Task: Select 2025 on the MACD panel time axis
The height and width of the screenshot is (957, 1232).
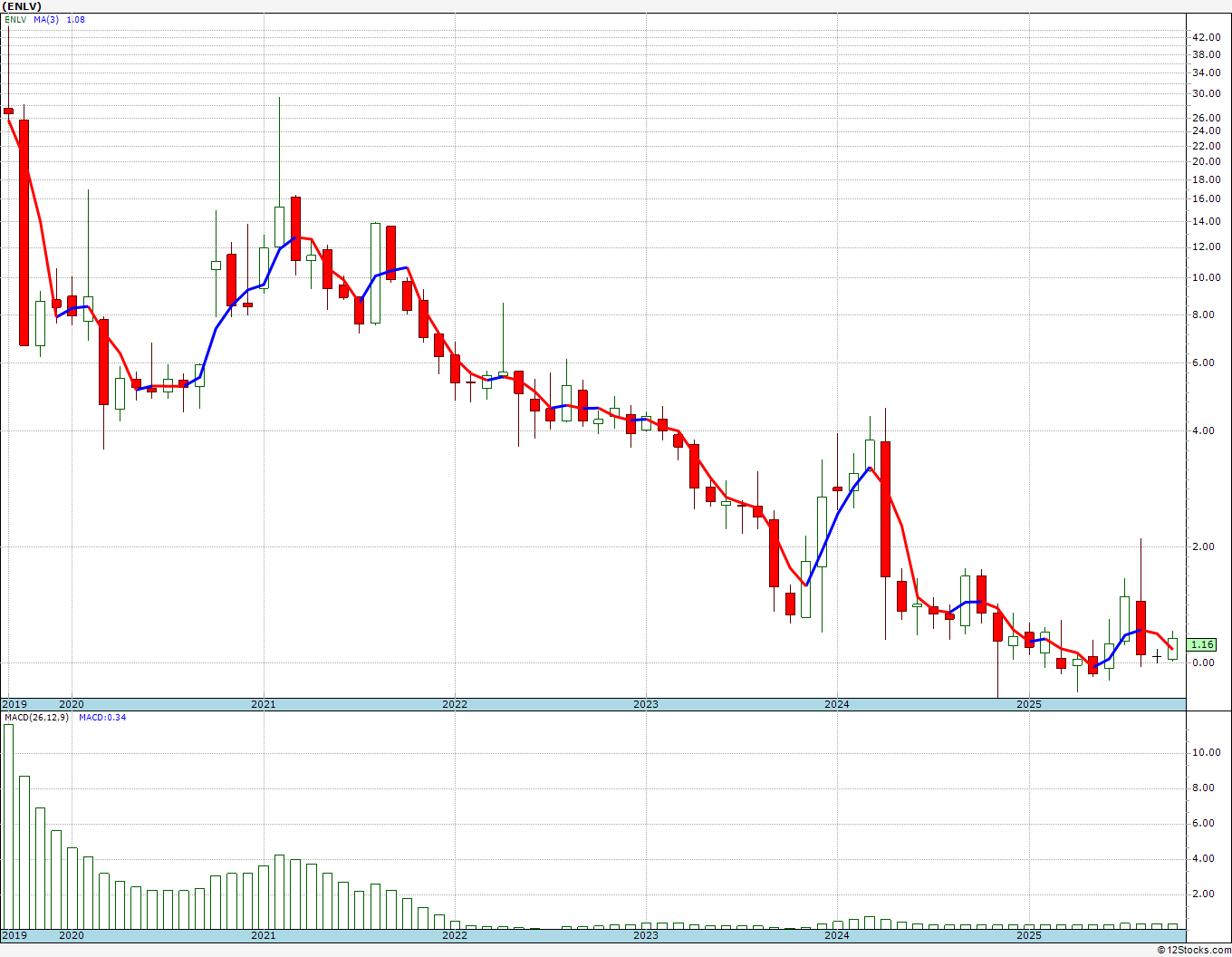Action: point(1028,935)
